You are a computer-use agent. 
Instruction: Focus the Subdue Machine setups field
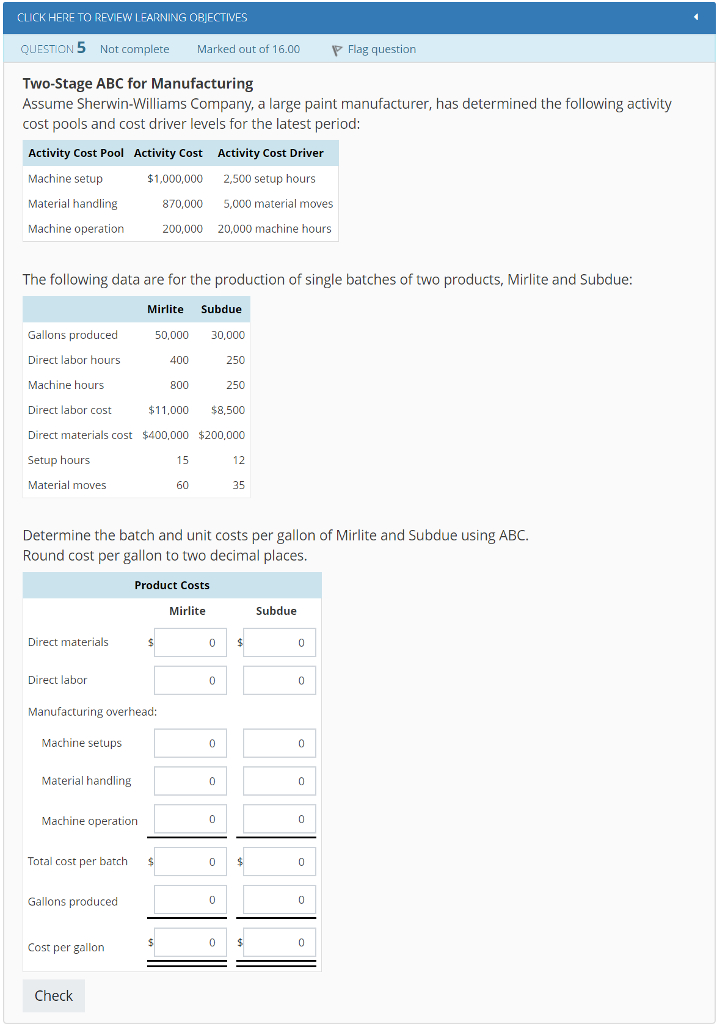(x=278, y=743)
